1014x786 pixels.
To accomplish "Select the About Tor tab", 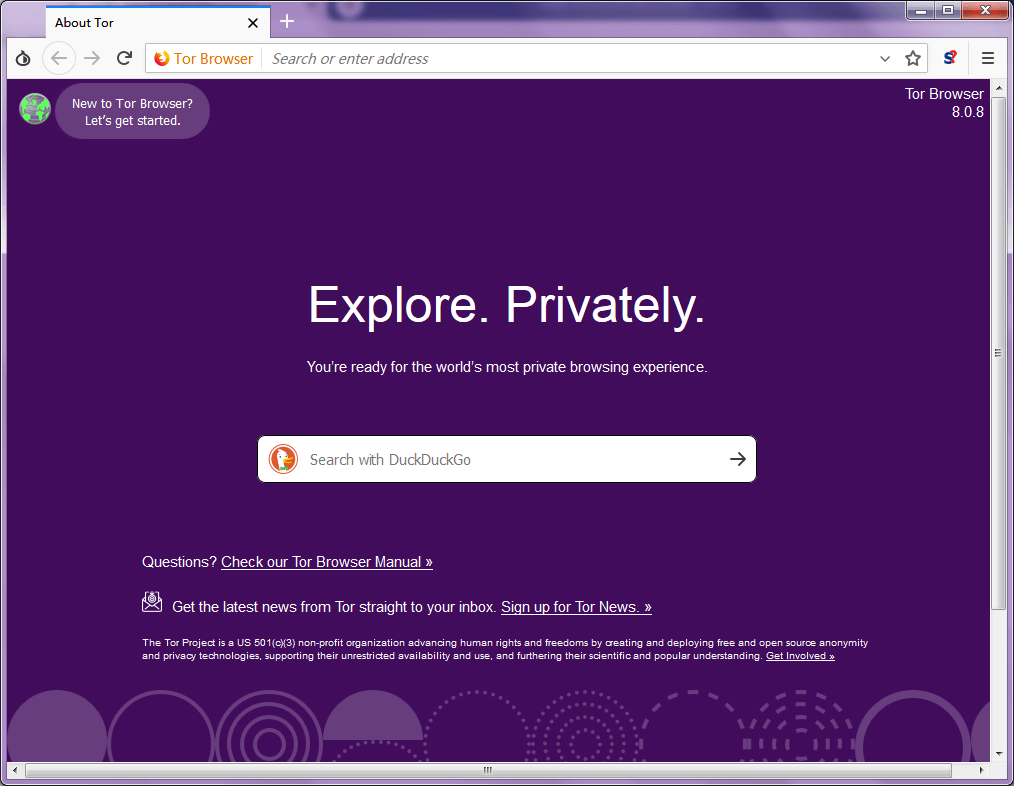I will pyautogui.click(x=140, y=22).
